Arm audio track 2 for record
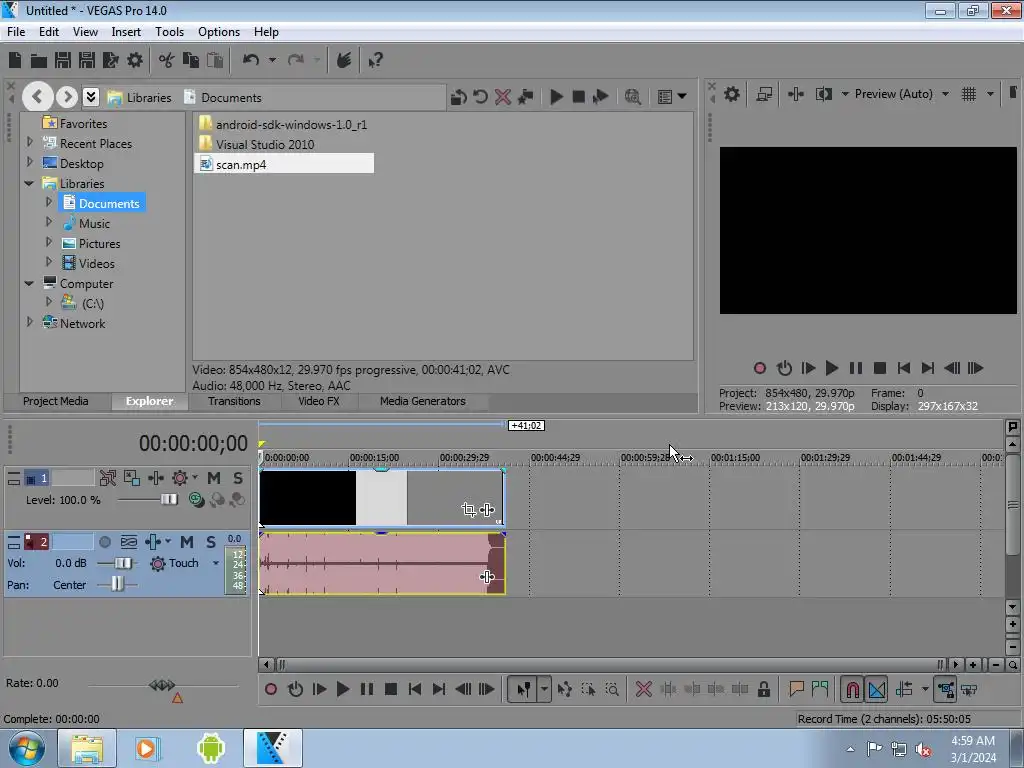The image size is (1024, 768). coord(104,541)
